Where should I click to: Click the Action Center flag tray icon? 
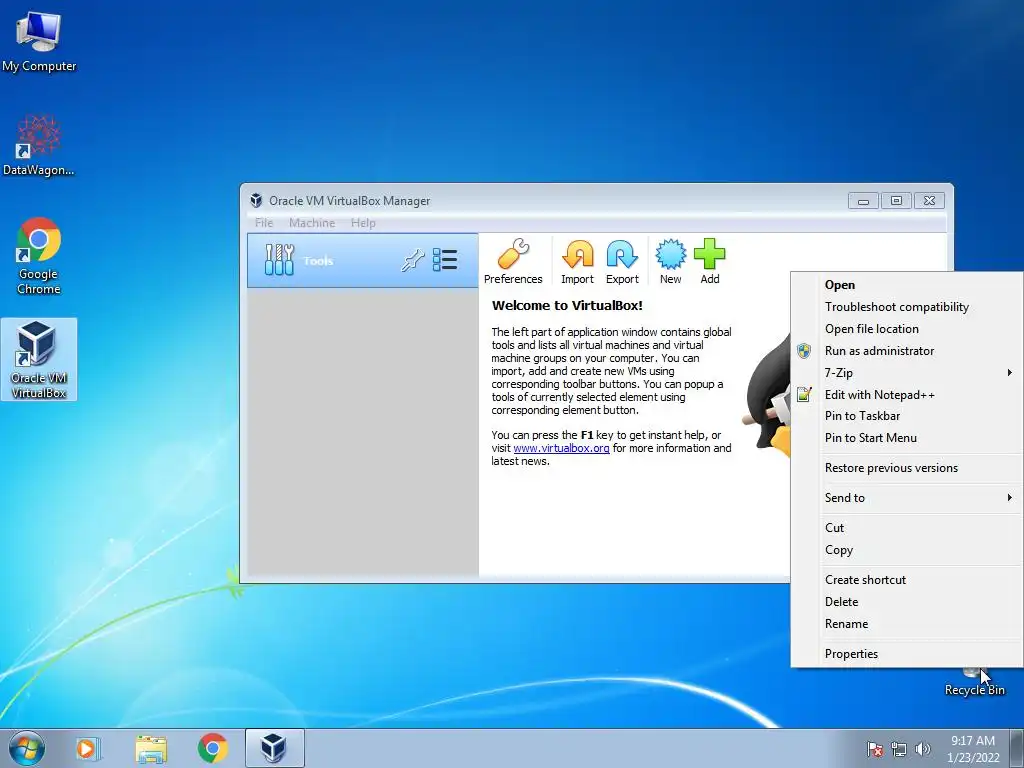point(875,749)
